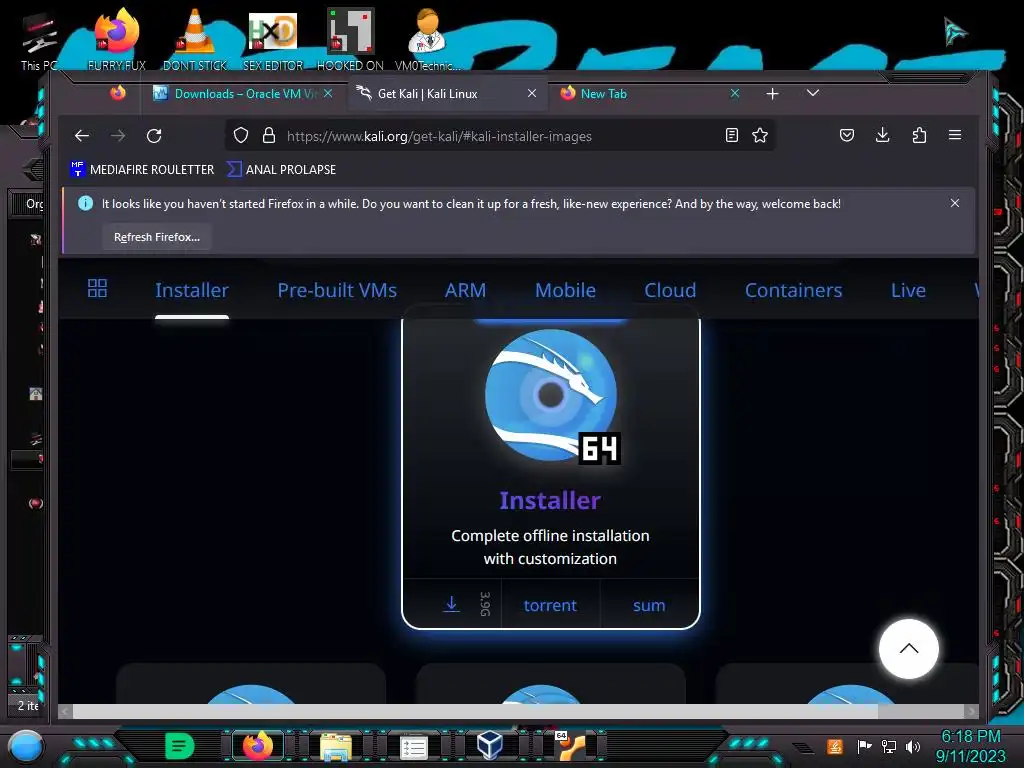Image resolution: width=1024 pixels, height=768 pixels.
Task: Click the taskbar clock 6:18 PM
Action: pyautogui.click(x=970, y=746)
